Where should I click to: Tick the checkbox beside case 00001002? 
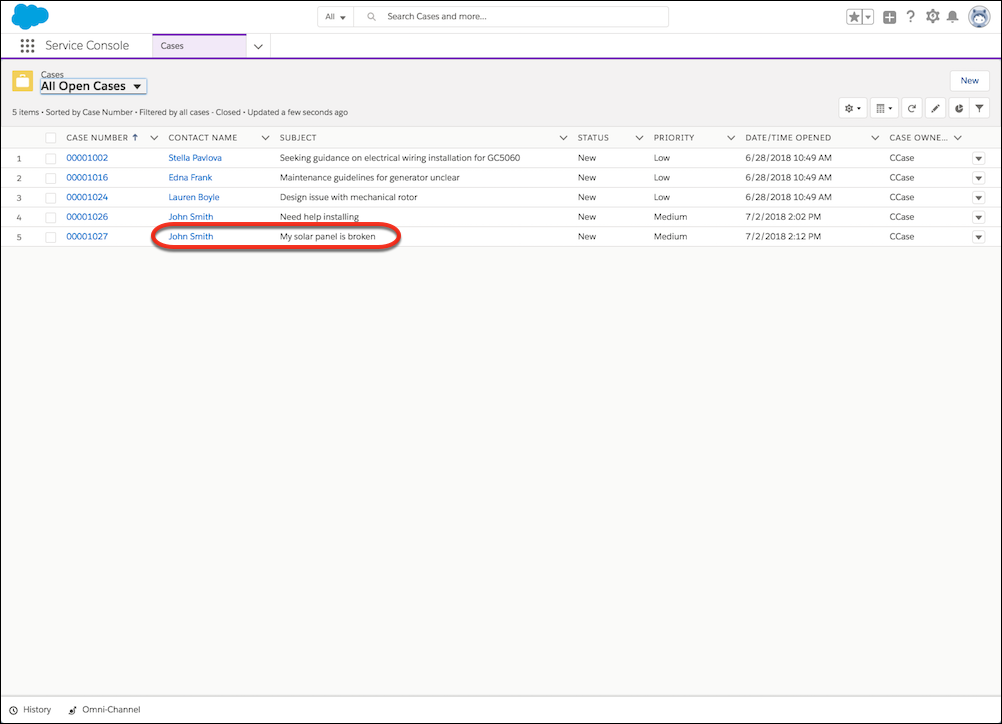coord(50,157)
